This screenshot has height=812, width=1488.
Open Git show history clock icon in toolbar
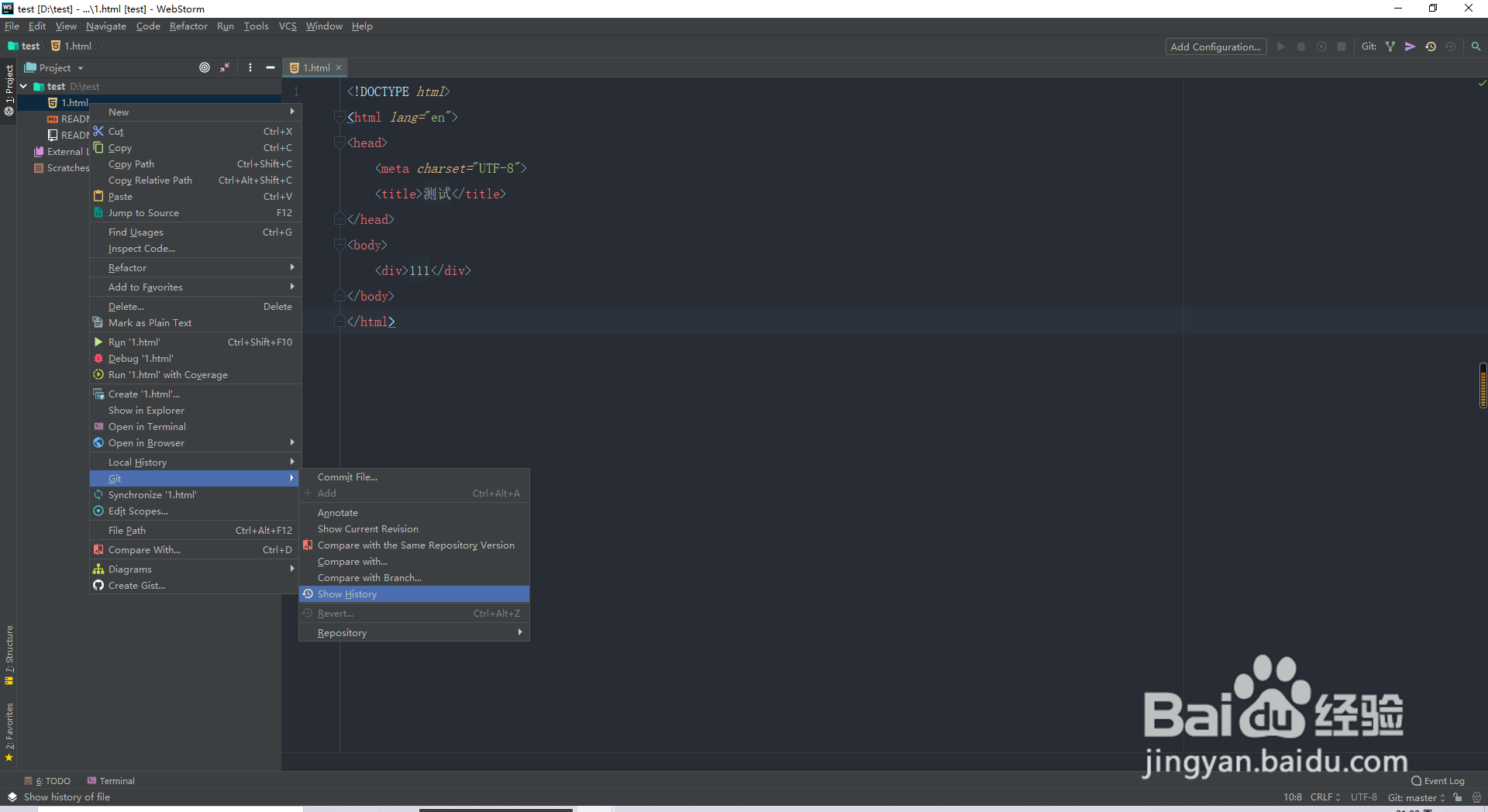pos(1431,46)
